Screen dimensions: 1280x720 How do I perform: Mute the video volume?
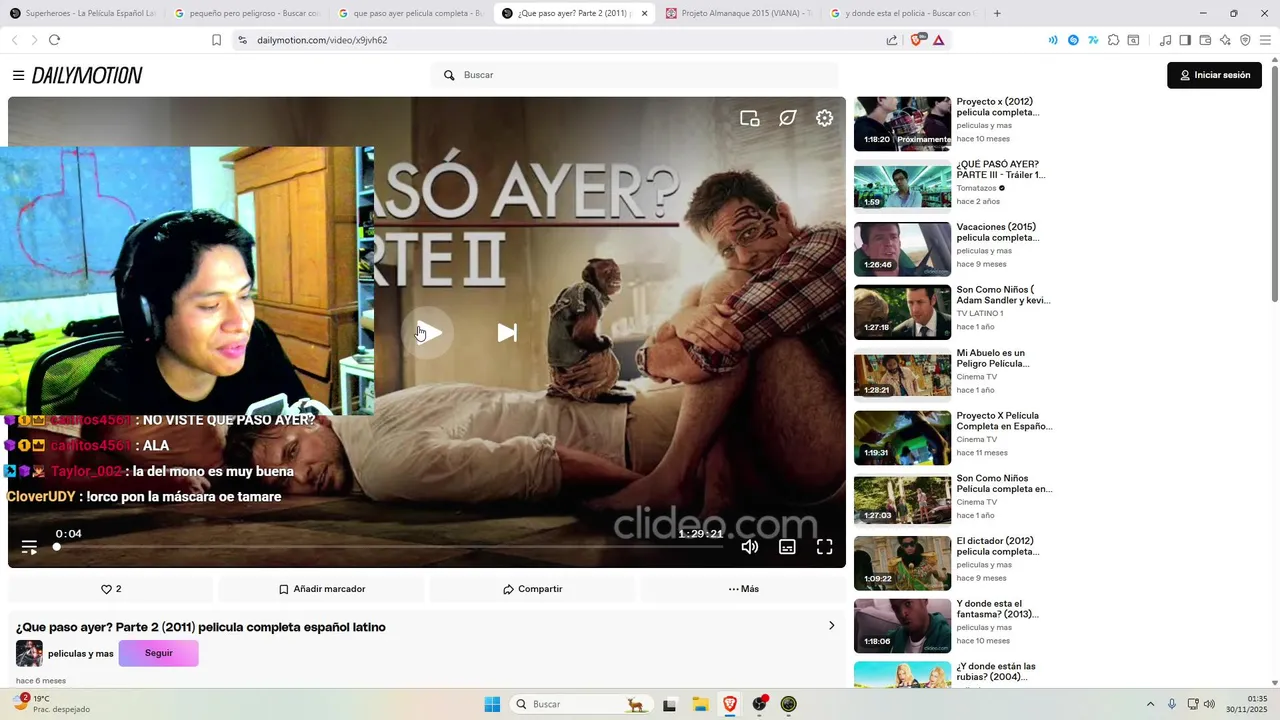(750, 547)
